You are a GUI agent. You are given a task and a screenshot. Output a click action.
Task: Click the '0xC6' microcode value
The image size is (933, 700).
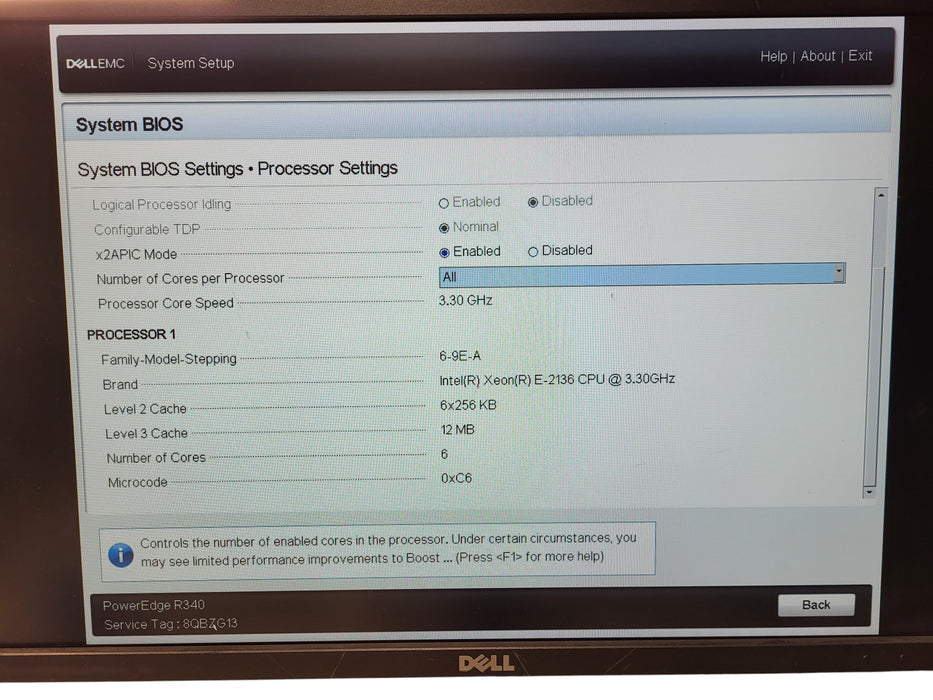(456, 478)
